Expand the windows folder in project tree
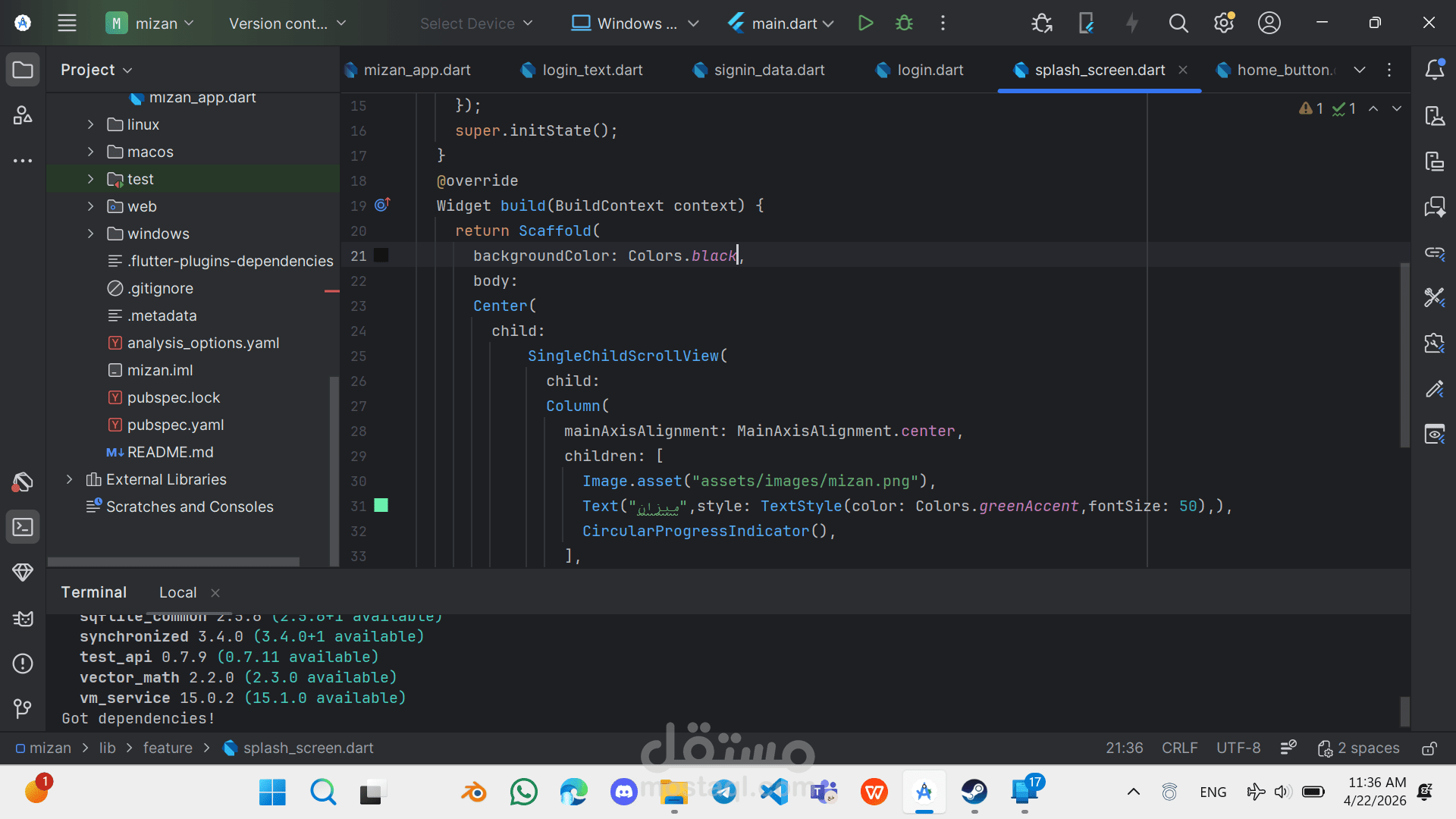 [90, 234]
